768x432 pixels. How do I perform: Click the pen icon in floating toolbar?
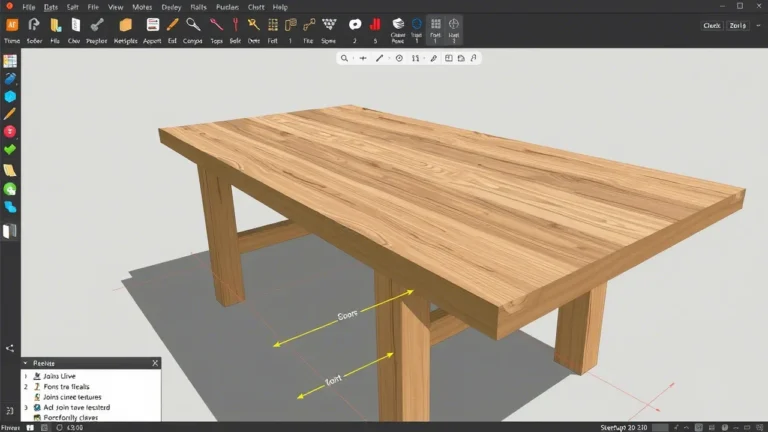433,58
